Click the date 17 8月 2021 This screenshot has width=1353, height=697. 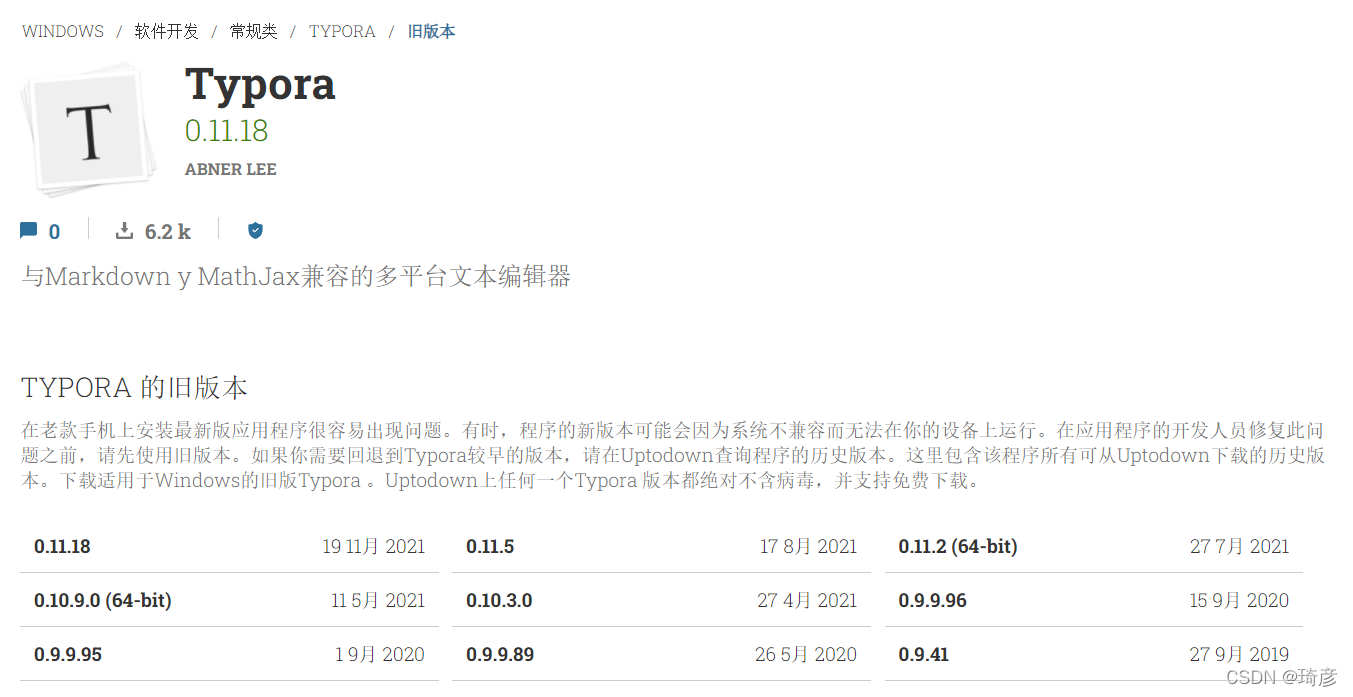point(808,546)
